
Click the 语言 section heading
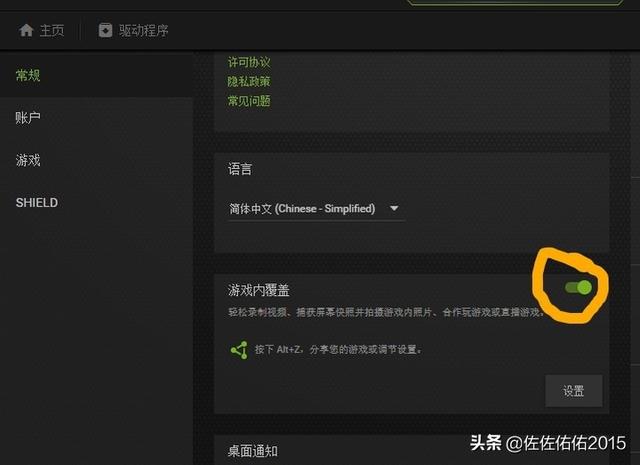[240, 169]
